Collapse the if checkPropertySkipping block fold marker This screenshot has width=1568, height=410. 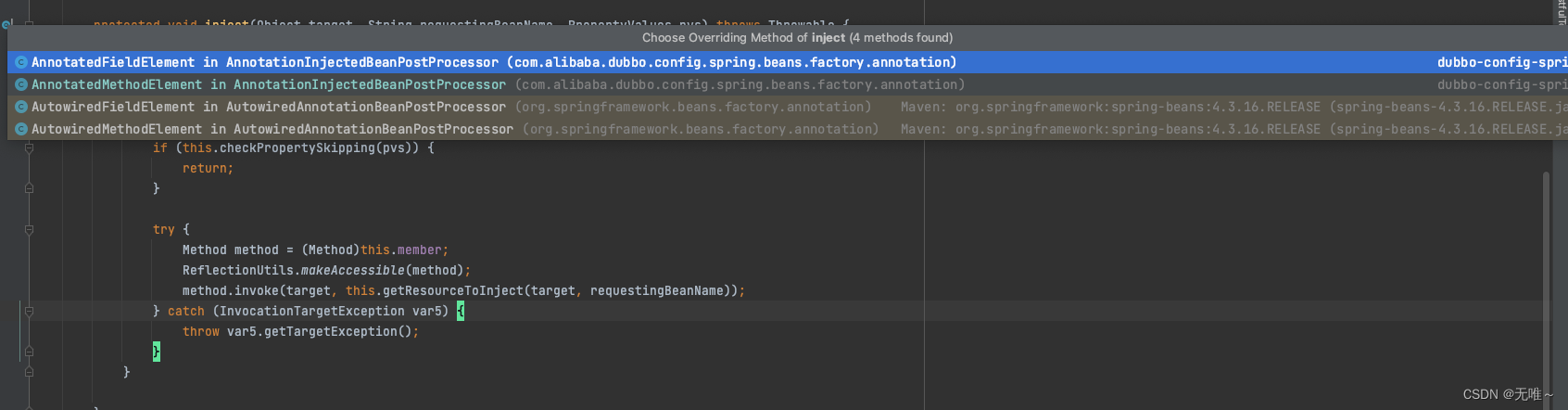point(29,148)
